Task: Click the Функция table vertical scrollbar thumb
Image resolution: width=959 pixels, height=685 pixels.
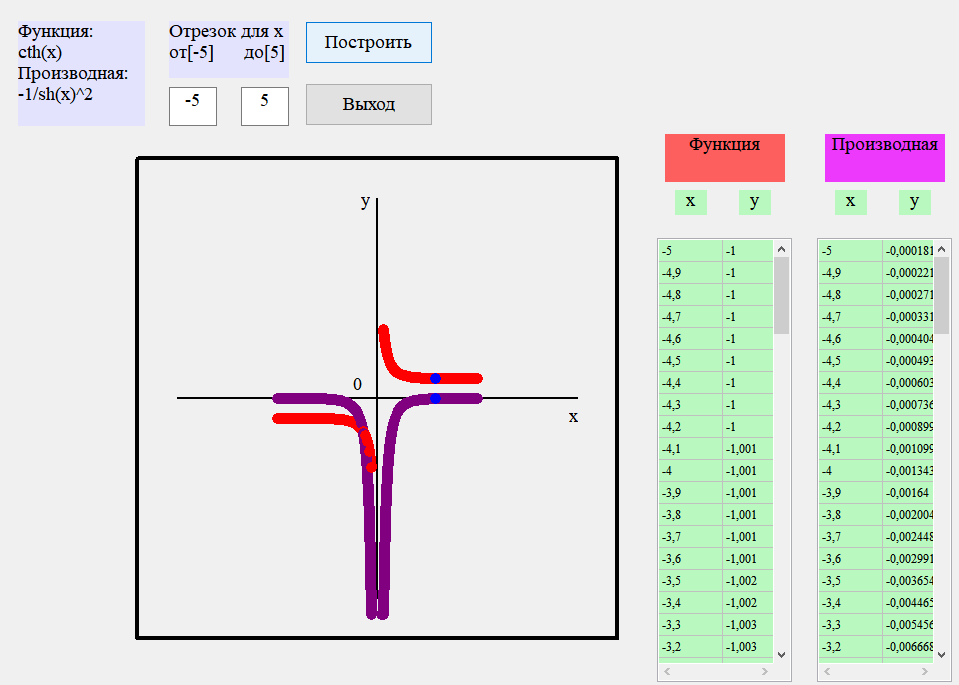Action: tap(782, 295)
